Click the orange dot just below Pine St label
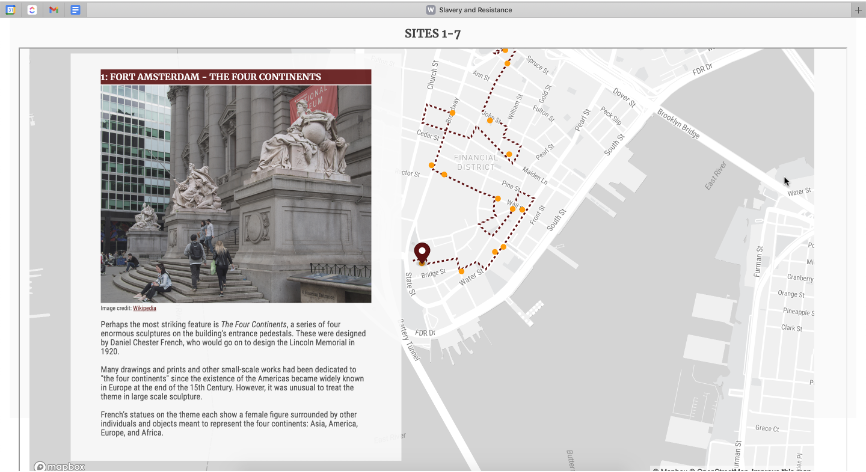Screen dimensions: 866x472 point(498,199)
